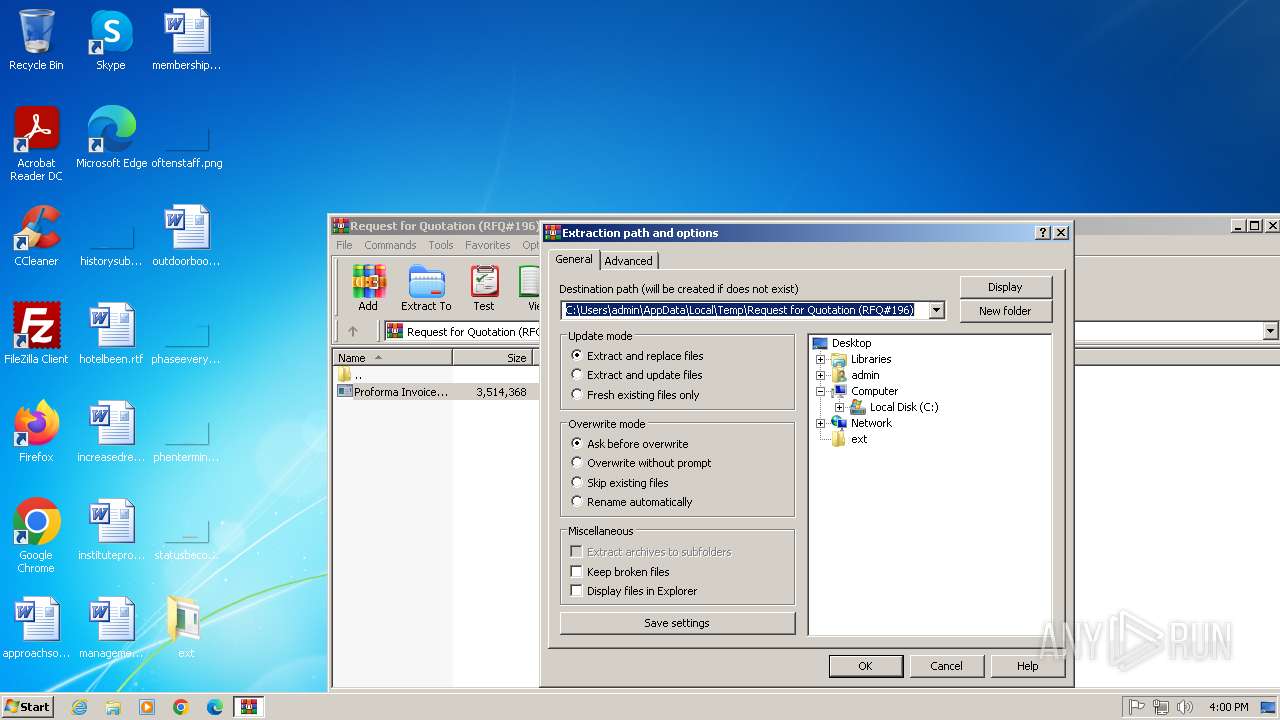Select the Proforma Invoice file row
This screenshot has width=1280, height=720.
(x=435, y=392)
